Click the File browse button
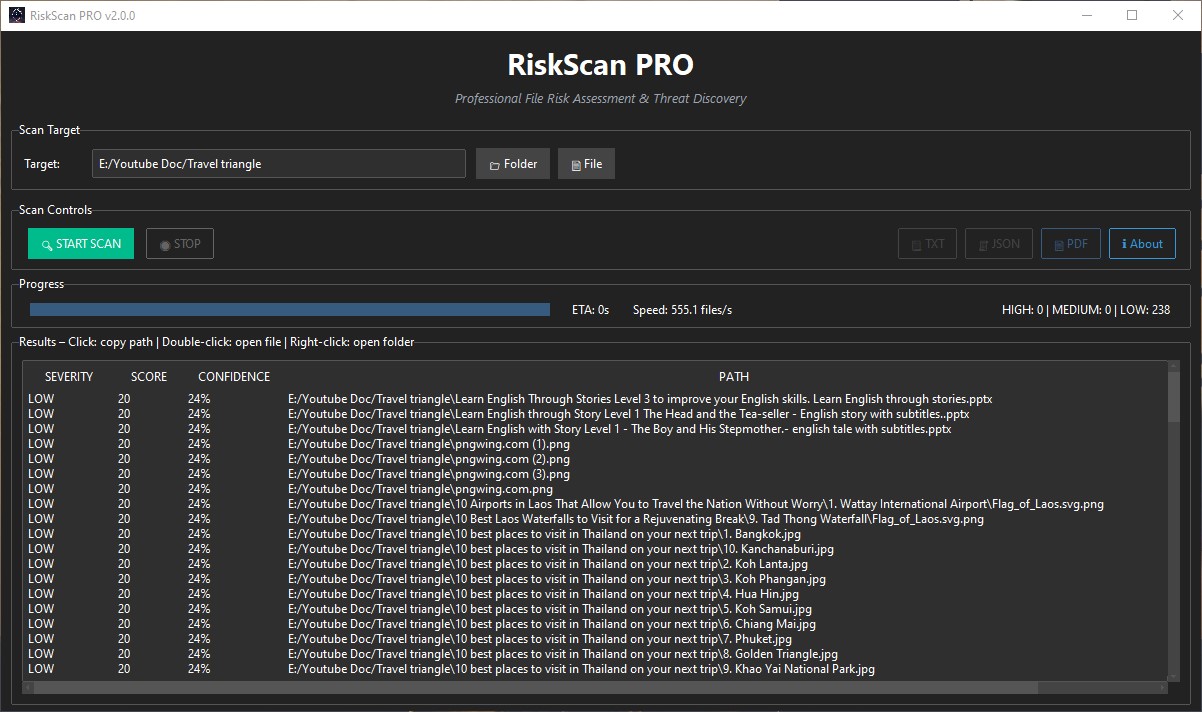The width and height of the screenshot is (1202, 712). (x=586, y=164)
